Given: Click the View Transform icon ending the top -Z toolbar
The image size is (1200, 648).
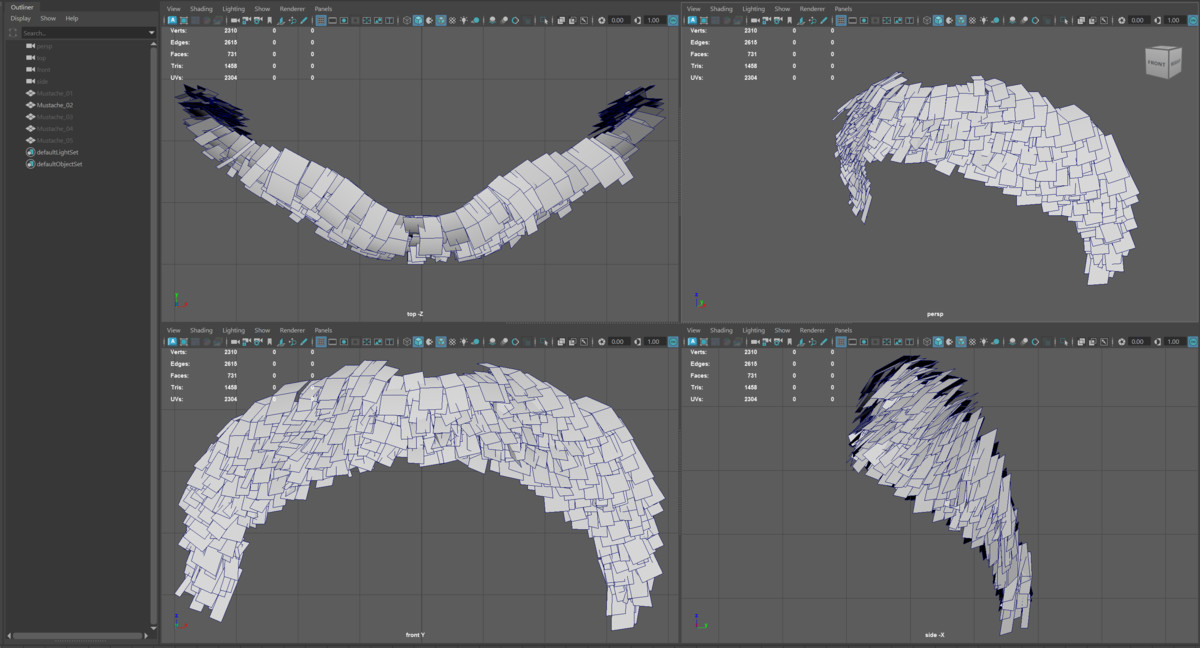Looking at the screenshot, I should click(x=671, y=20).
